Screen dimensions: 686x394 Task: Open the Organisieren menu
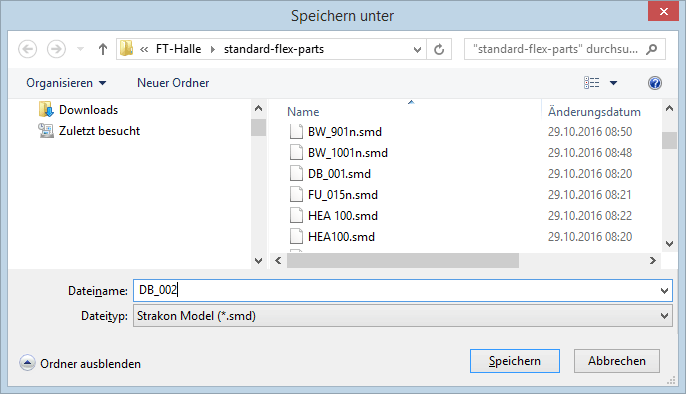click(66, 83)
